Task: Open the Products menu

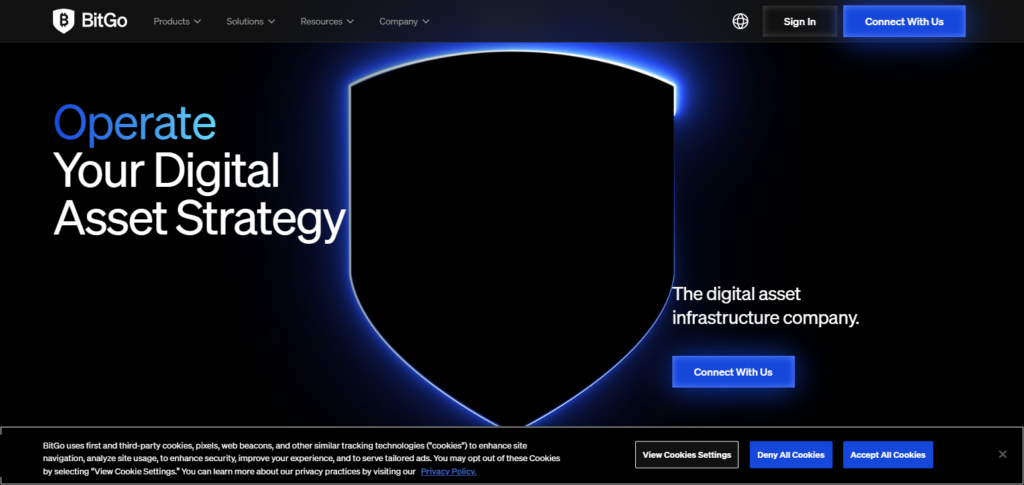Action: [171, 21]
